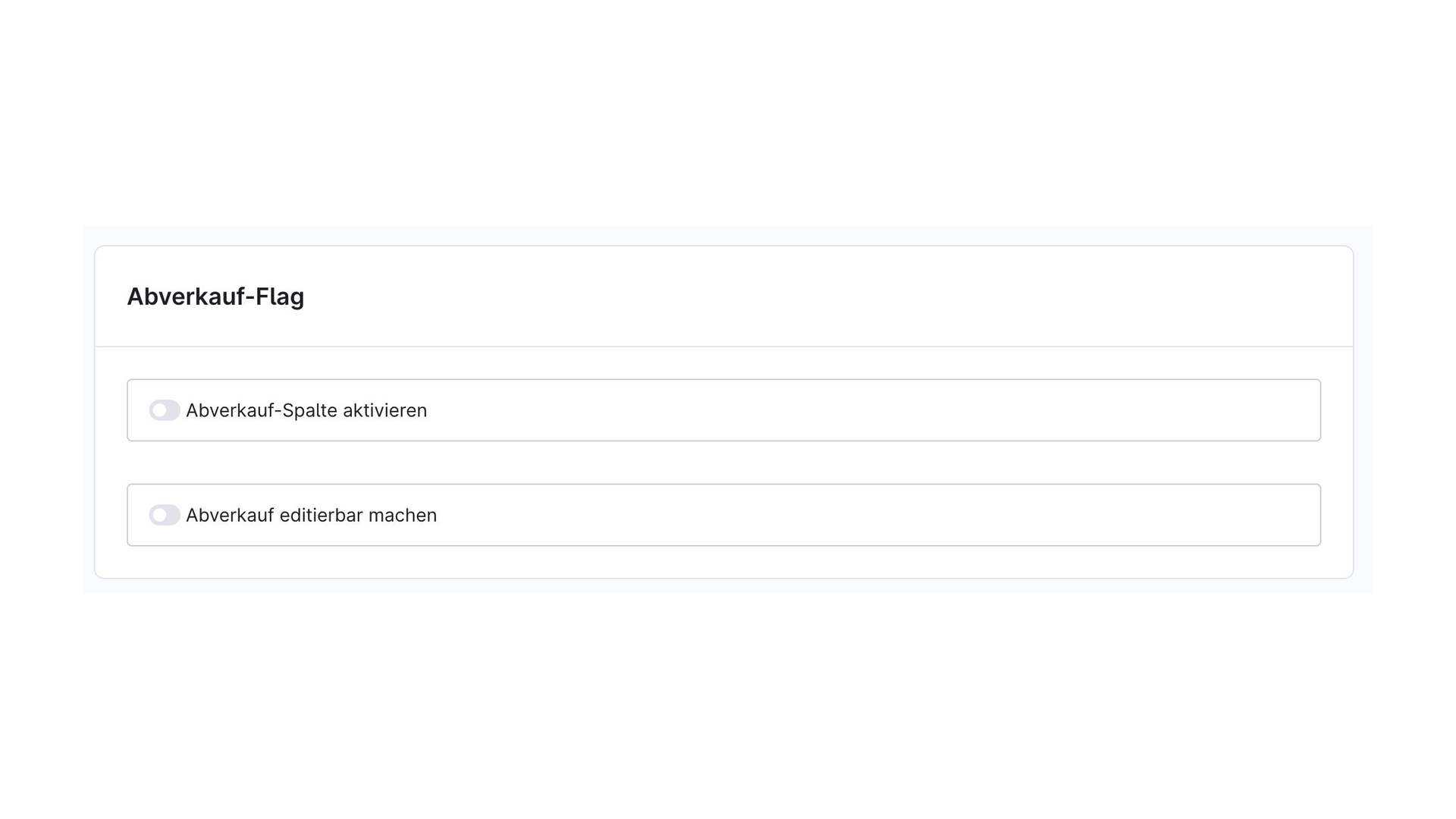Click the white knob of editierbar toggle

tap(159, 515)
